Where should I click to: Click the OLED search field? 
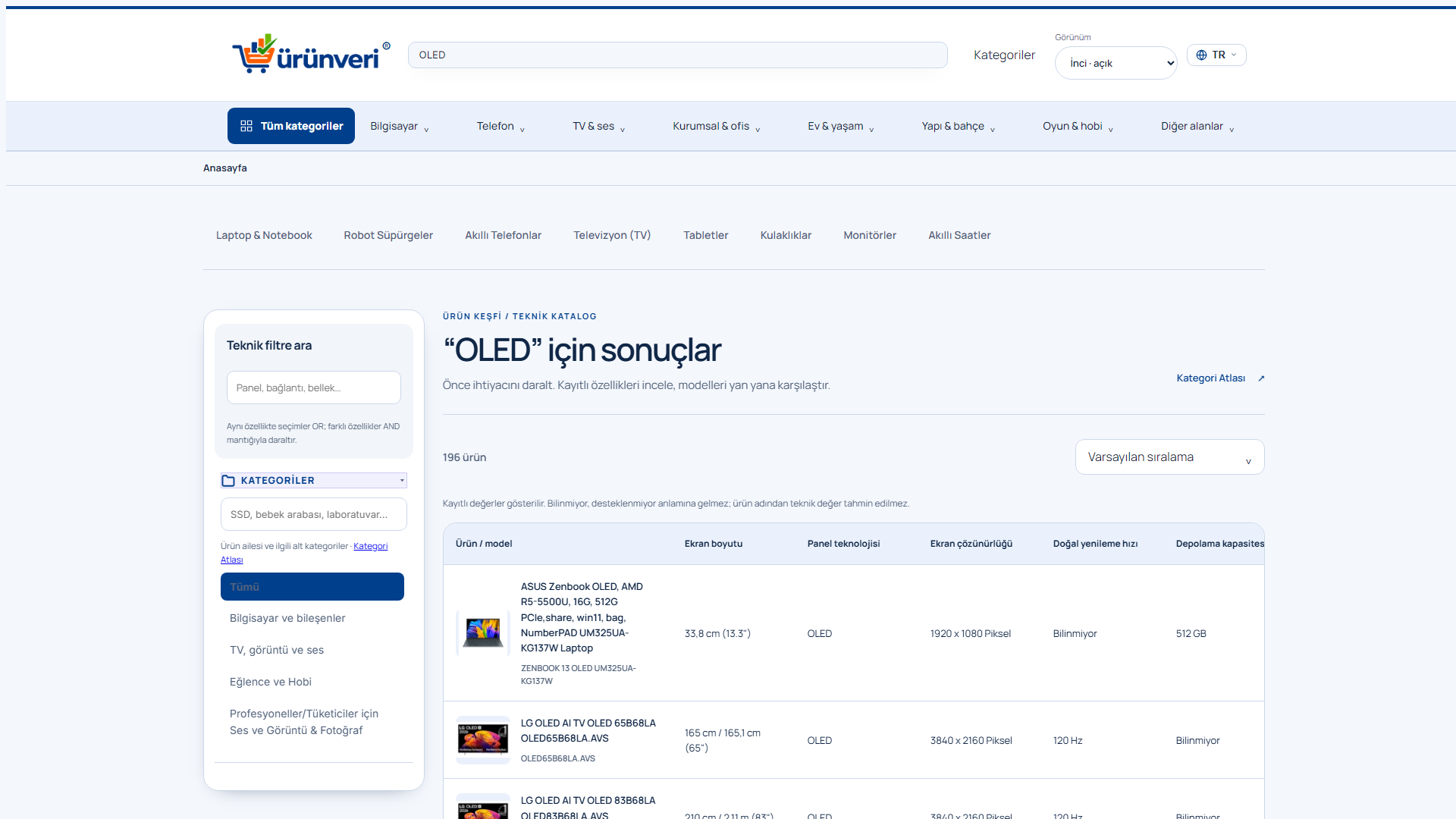click(678, 55)
